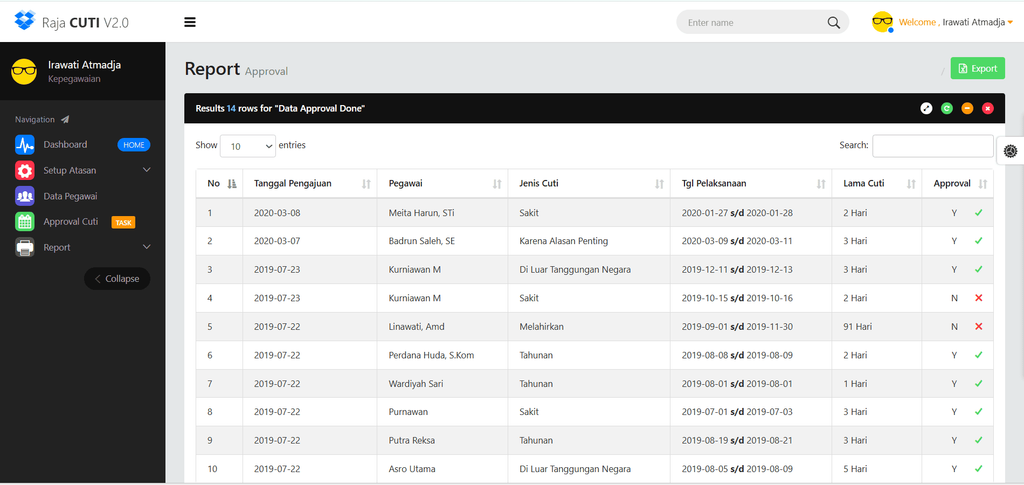
Task: Open the Welcome Irawati Atmadja user dropdown
Action: 955,22
